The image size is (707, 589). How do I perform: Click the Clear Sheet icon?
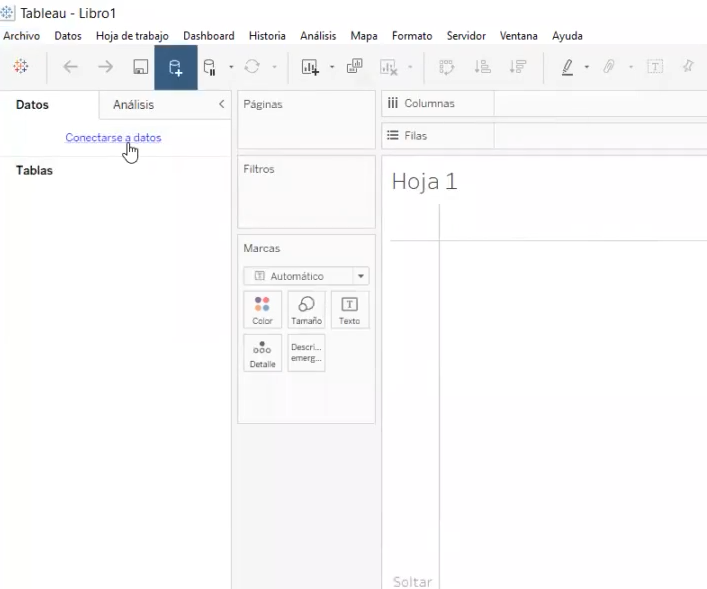pos(389,67)
